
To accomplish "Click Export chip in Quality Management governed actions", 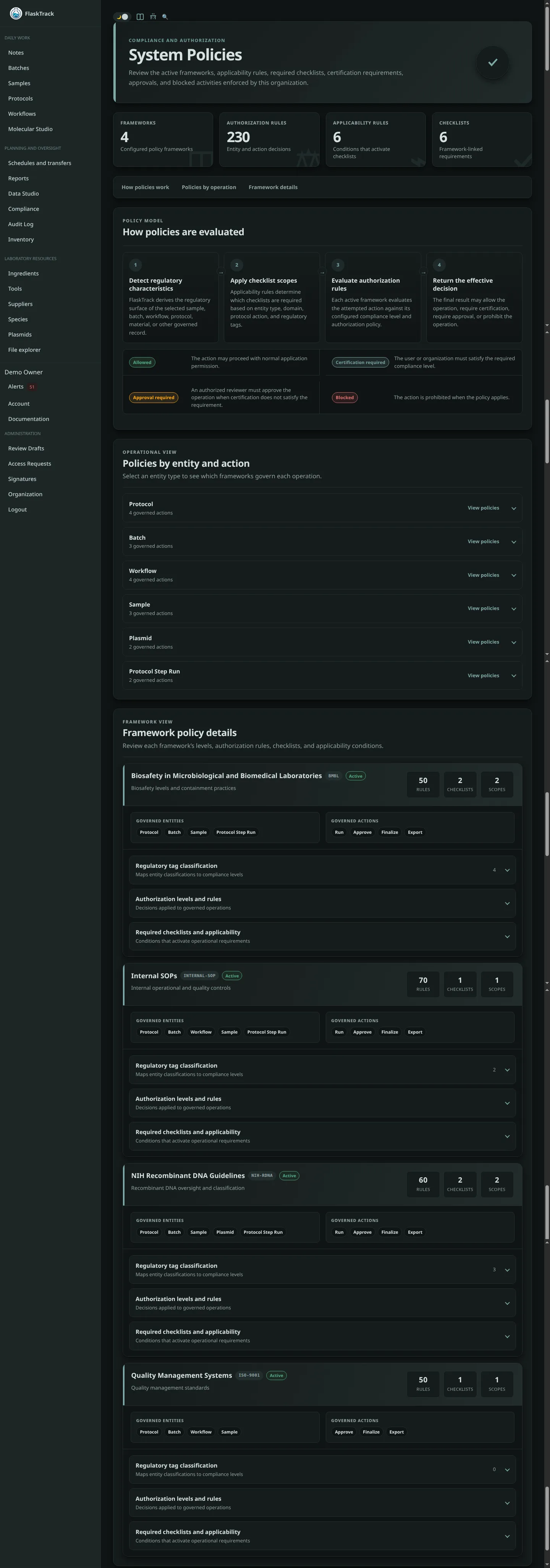I will point(396,1432).
